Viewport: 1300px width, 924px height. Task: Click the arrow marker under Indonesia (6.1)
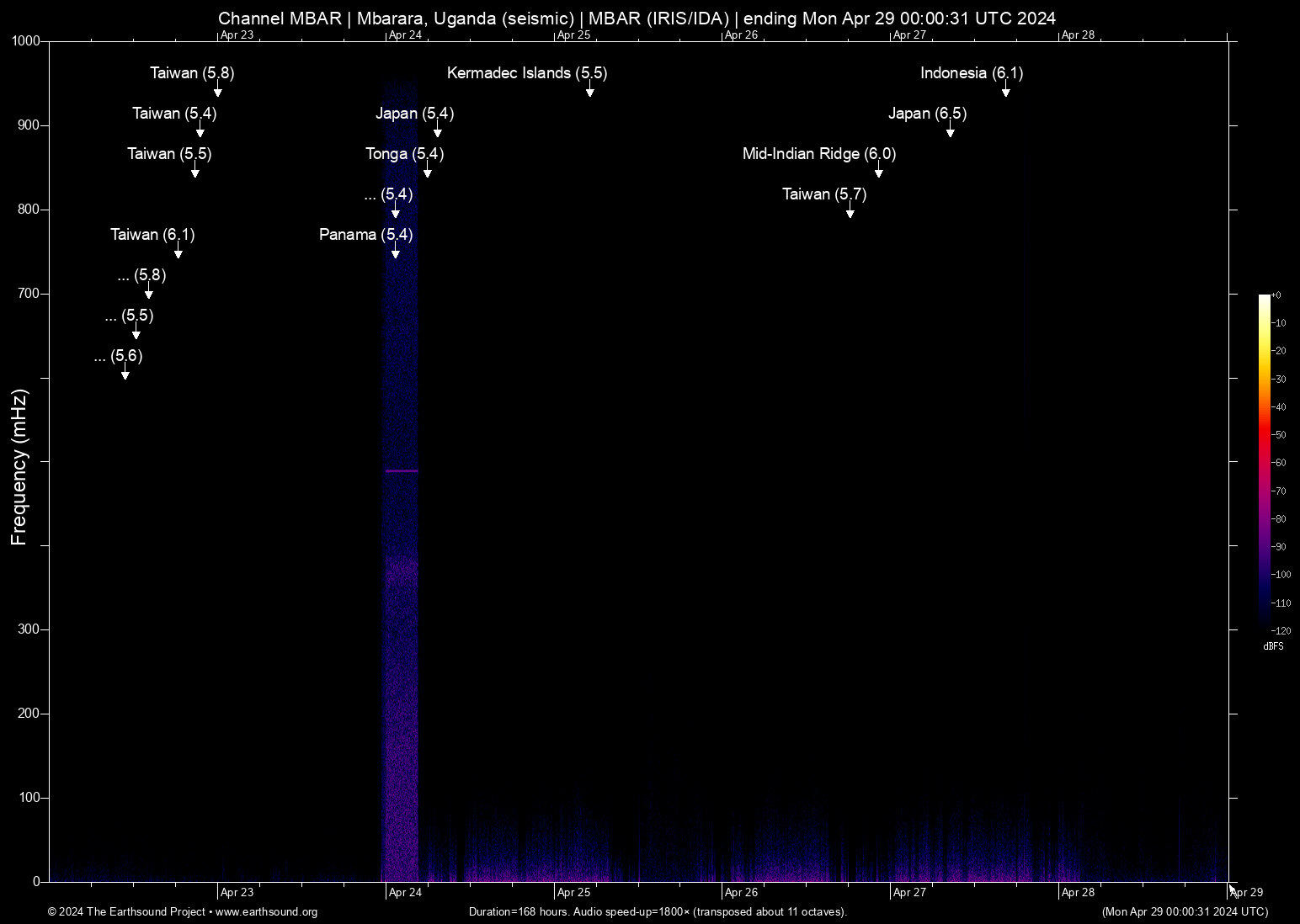click(1005, 91)
